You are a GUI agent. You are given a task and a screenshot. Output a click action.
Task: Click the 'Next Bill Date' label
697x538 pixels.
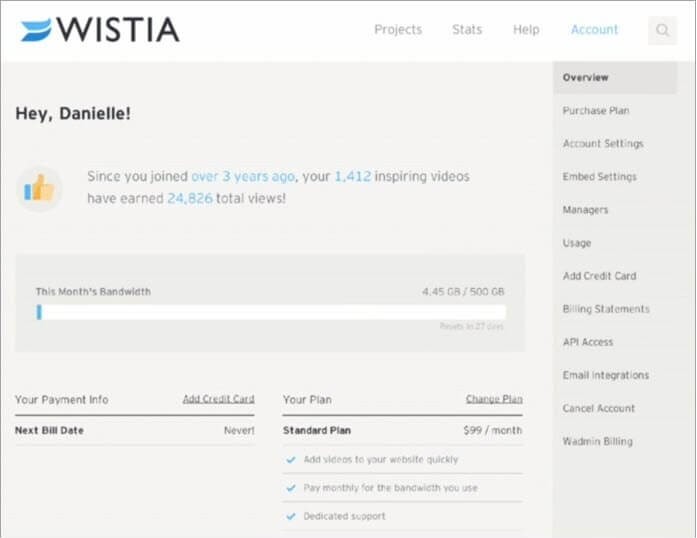pos(49,430)
